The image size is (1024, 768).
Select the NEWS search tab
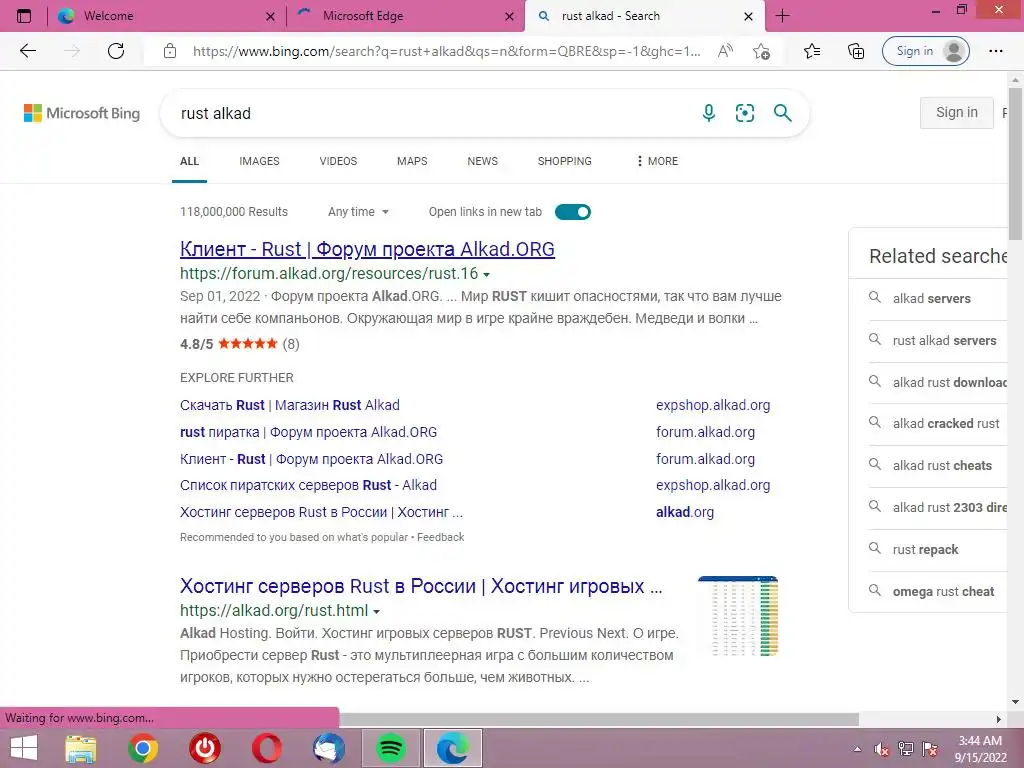click(x=483, y=161)
